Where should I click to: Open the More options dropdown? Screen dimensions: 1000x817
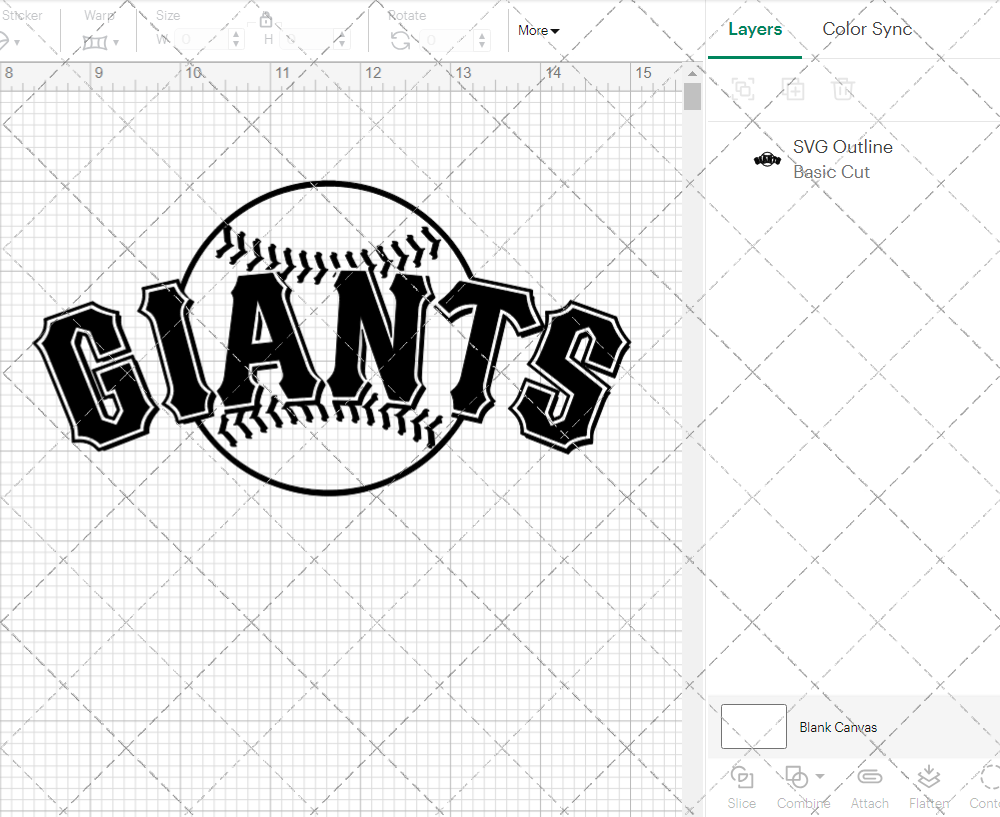tap(537, 30)
